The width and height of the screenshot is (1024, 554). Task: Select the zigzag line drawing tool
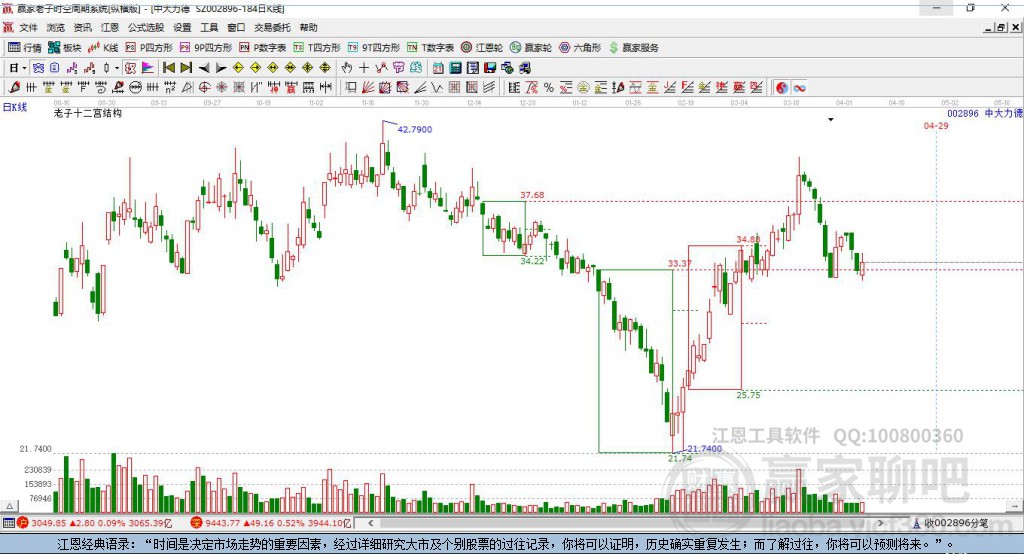click(381, 68)
